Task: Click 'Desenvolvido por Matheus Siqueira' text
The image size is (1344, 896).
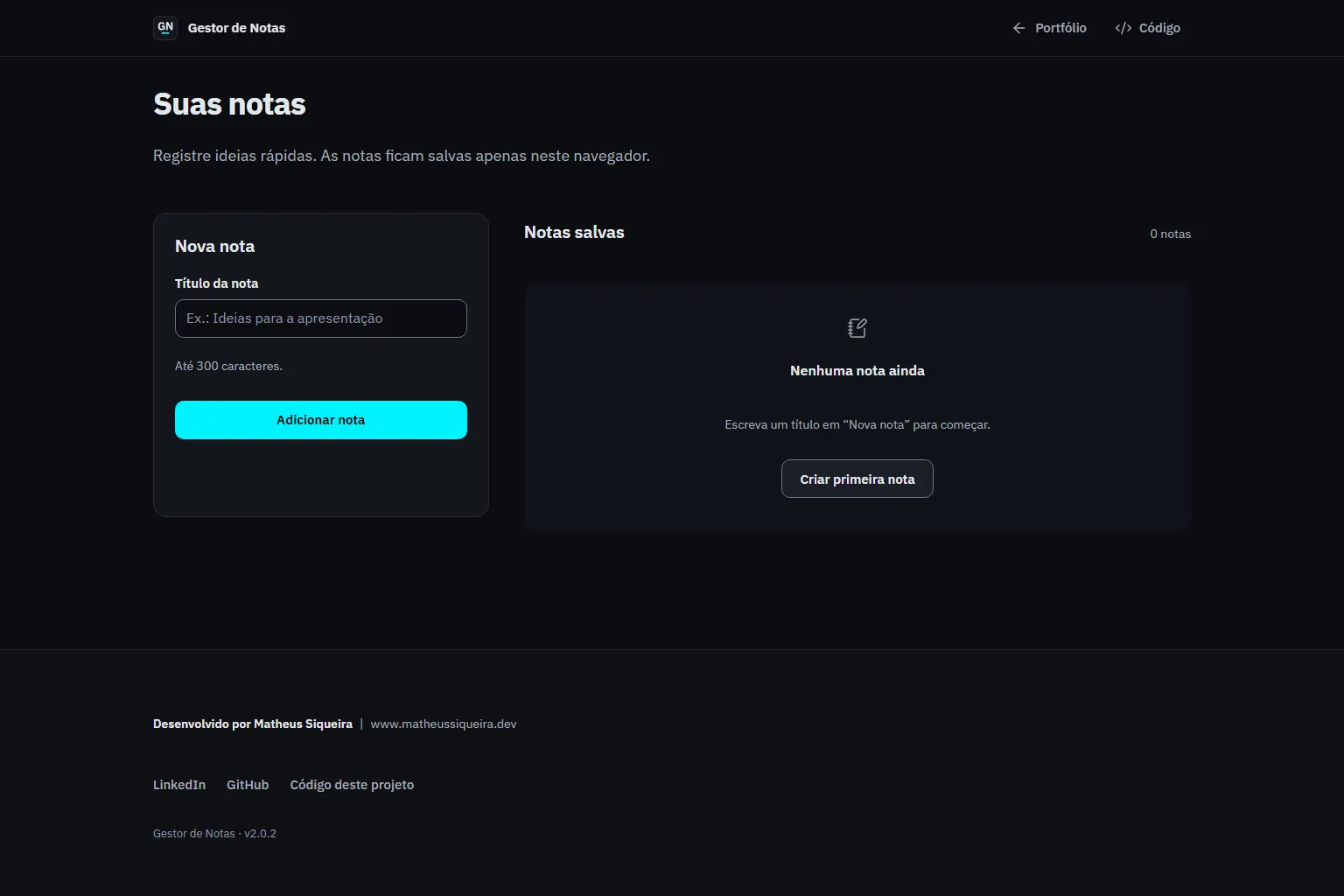Action: pyautogui.click(x=253, y=724)
